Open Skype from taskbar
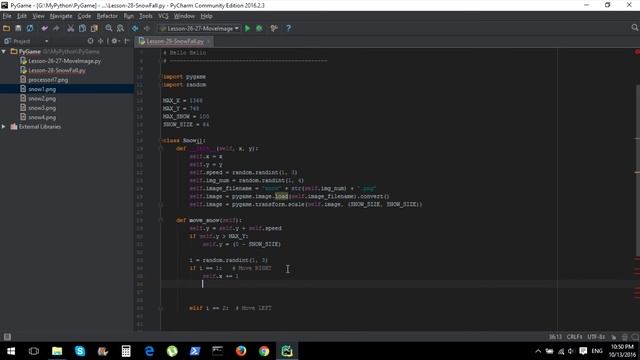The image size is (640, 360). point(80,351)
